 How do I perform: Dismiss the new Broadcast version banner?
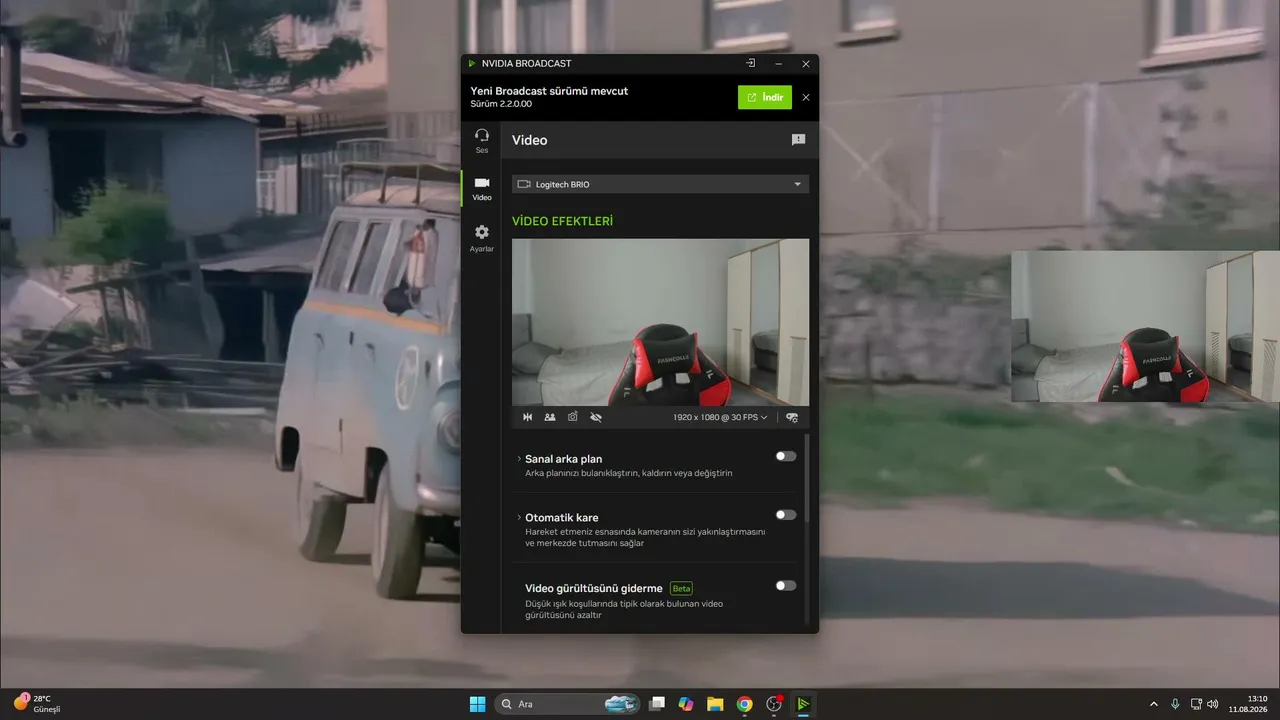(806, 97)
